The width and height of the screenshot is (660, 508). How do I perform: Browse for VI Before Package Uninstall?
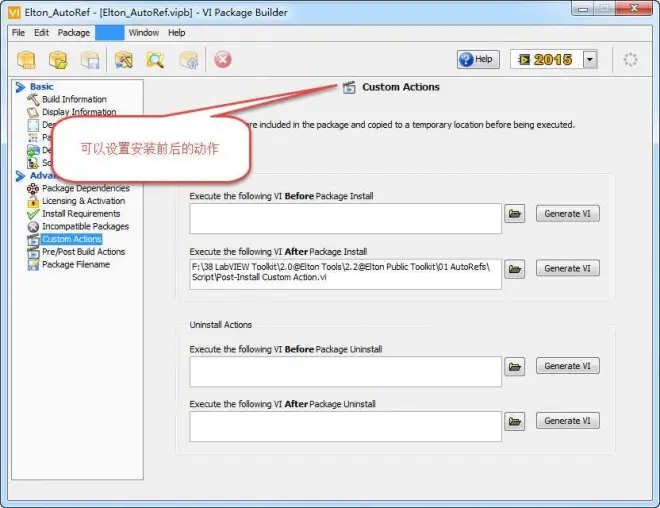click(514, 367)
